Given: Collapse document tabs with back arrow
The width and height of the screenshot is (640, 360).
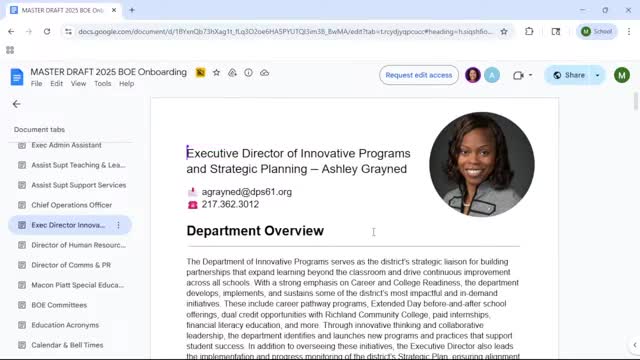Looking at the screenshot, I should [x=16, y=104].
